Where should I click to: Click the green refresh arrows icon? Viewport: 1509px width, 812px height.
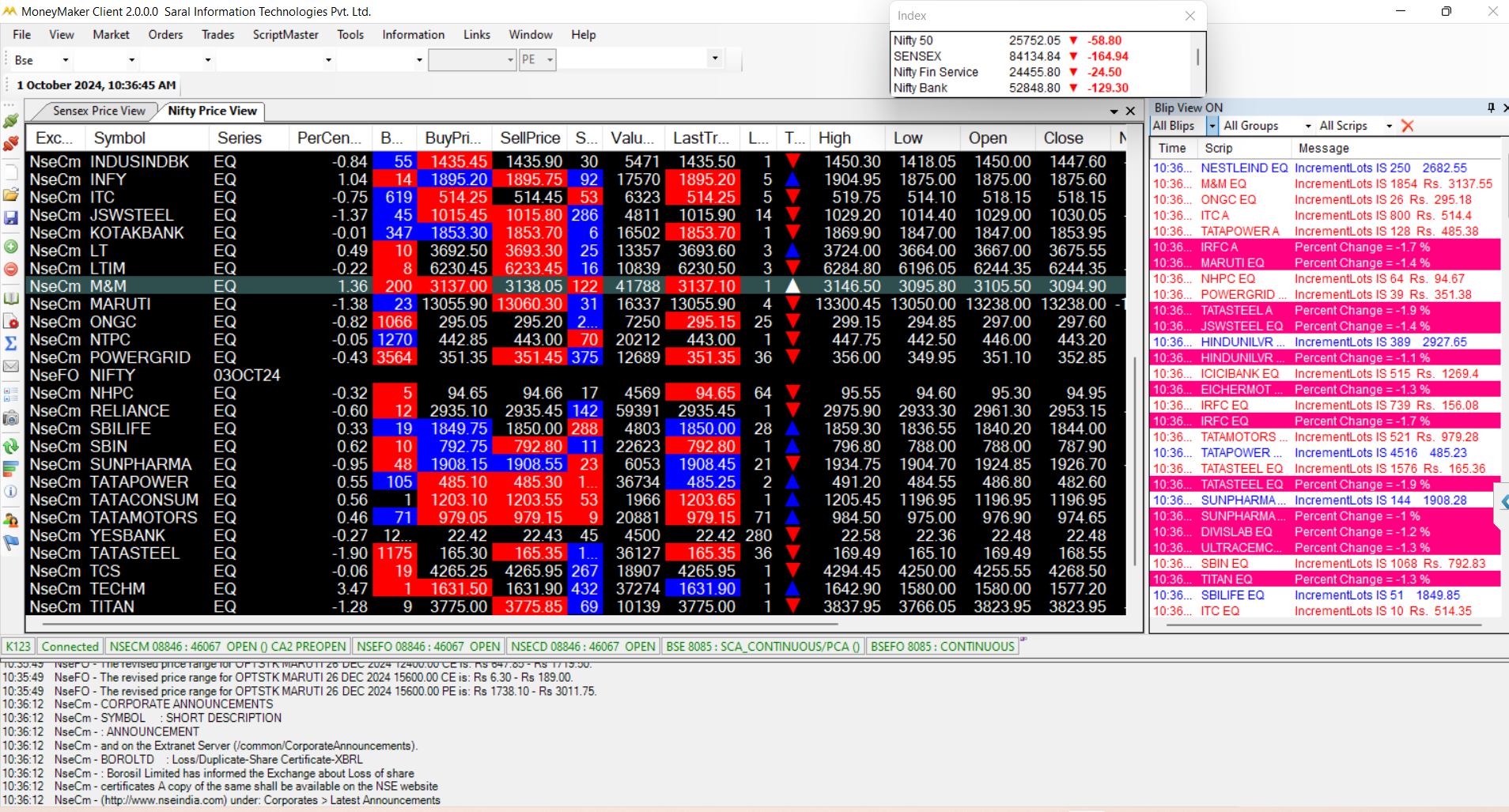coord(11,446)
